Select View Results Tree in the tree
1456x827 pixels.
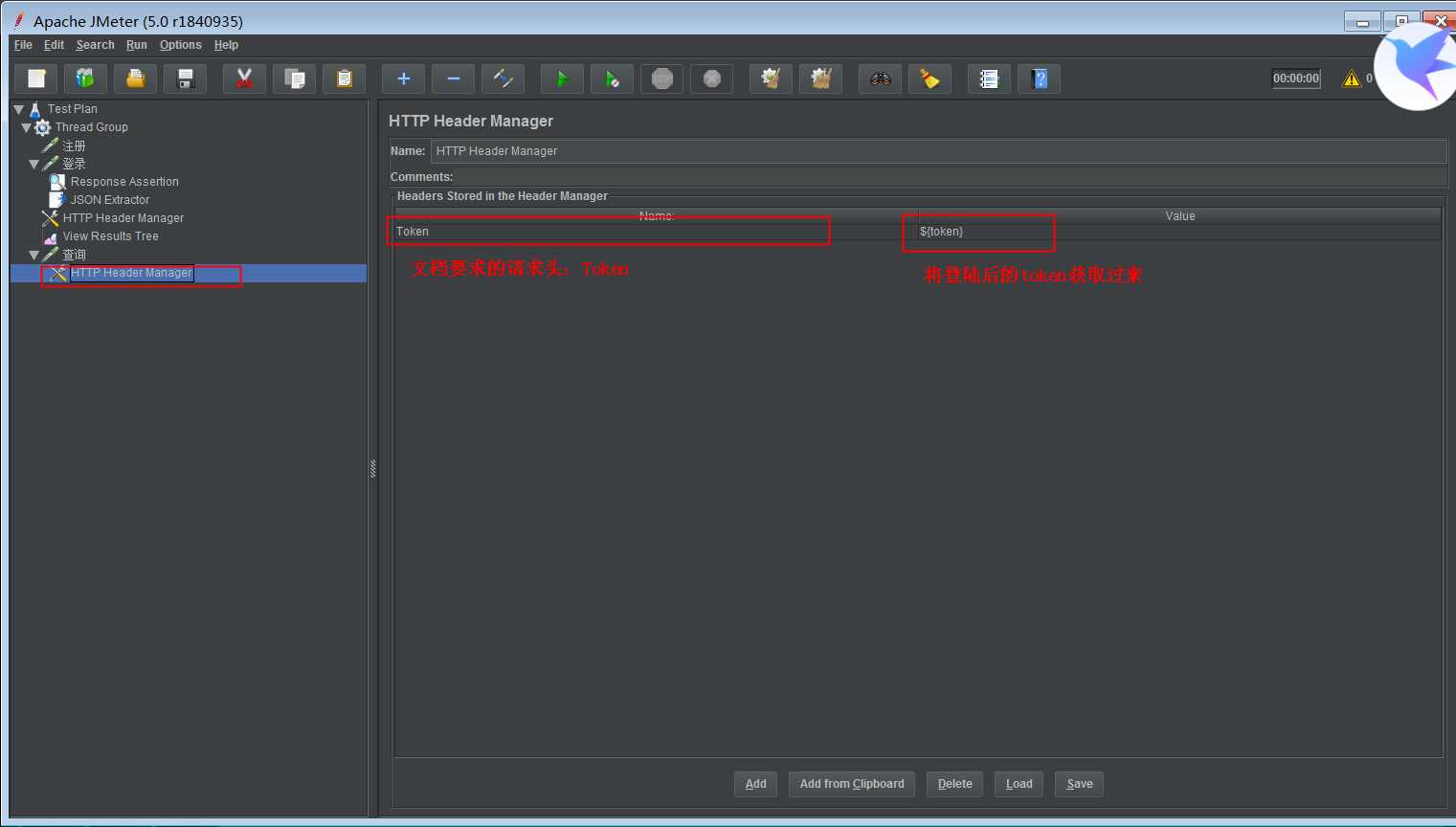coord(110,236)
